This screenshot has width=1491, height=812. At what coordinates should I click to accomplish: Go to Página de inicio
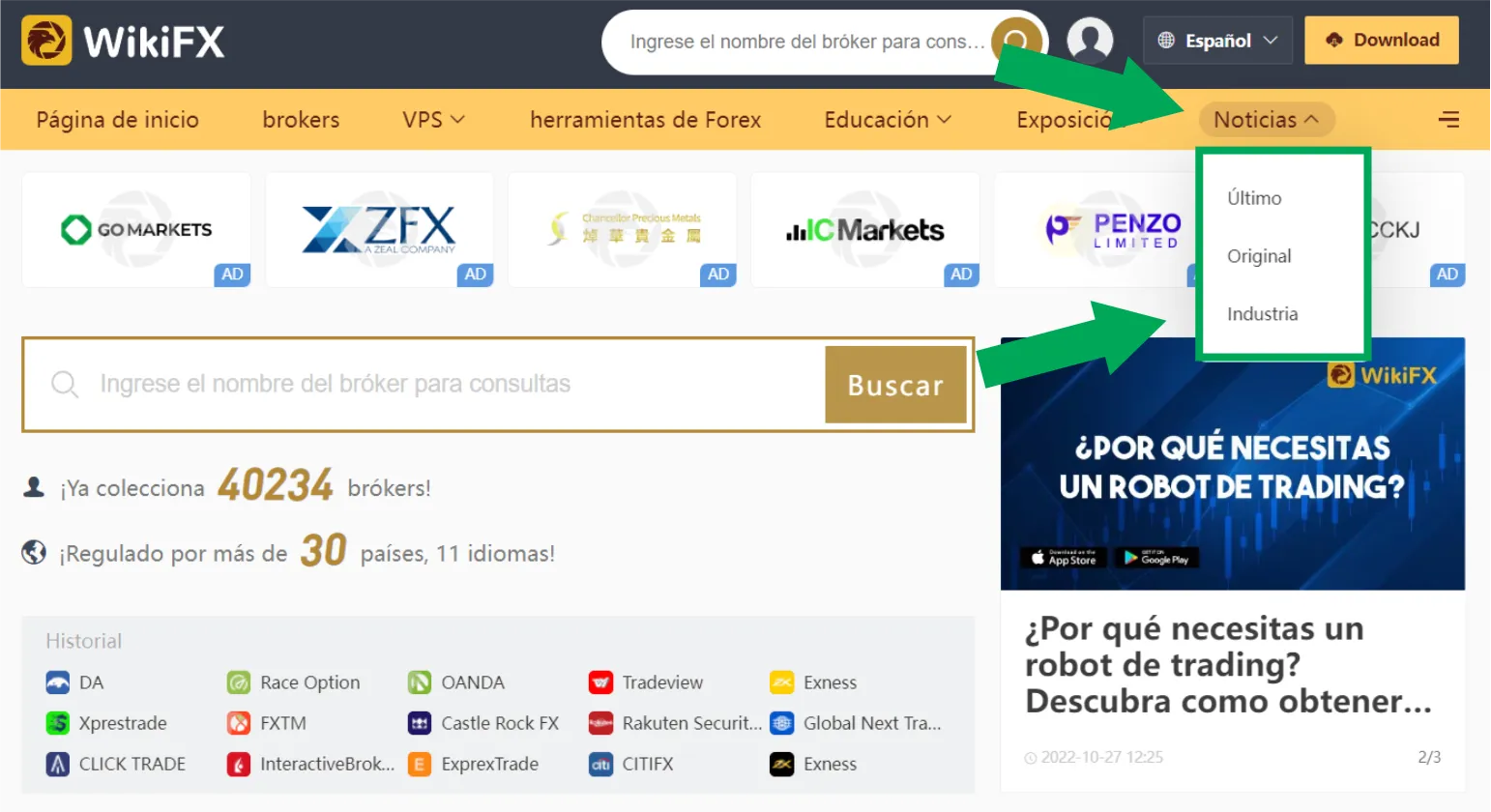(118, 120)
